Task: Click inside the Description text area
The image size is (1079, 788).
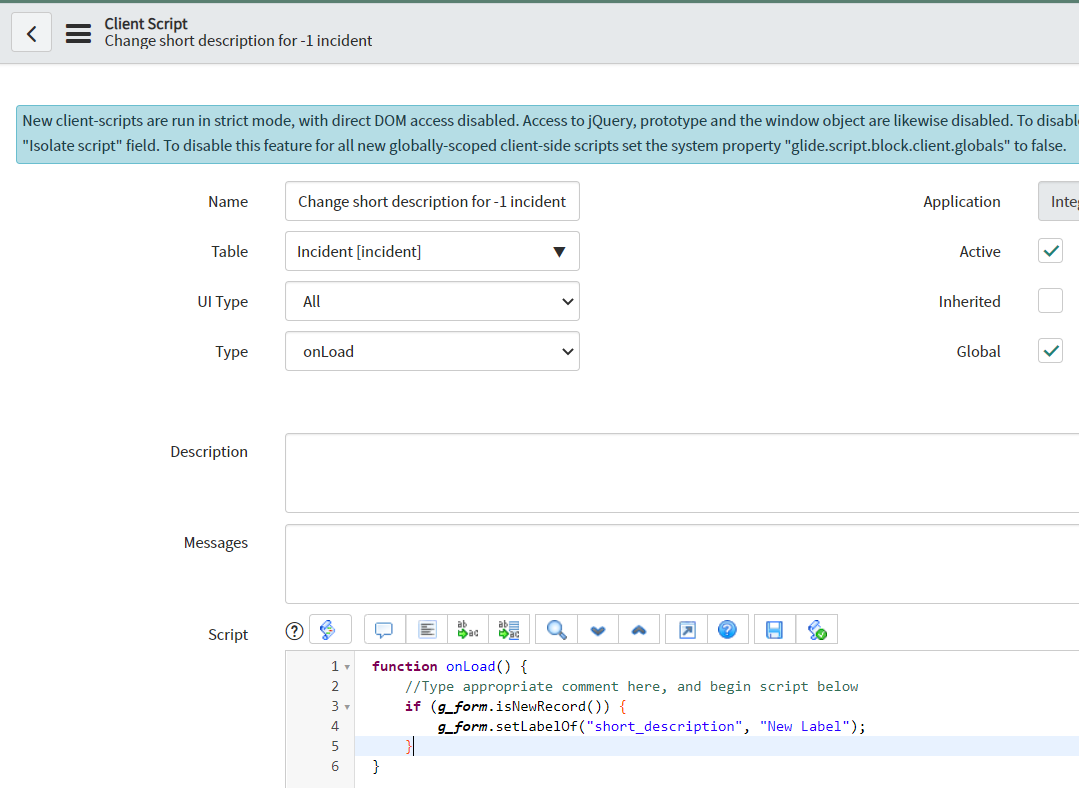Action: (680, 473)
